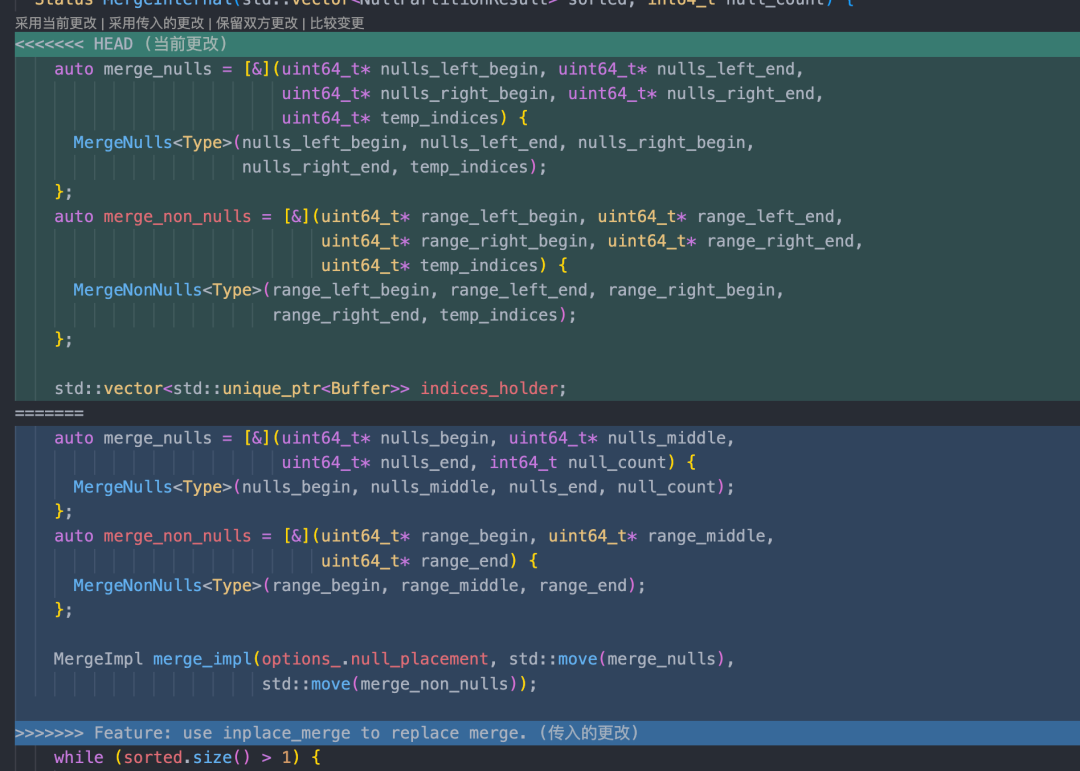Screen dimensions: 1080x771
Task: Click 'uint64_t* temp_indices' parameter of HEAD merge_non_nulls lambda
Action: (429, 266)
